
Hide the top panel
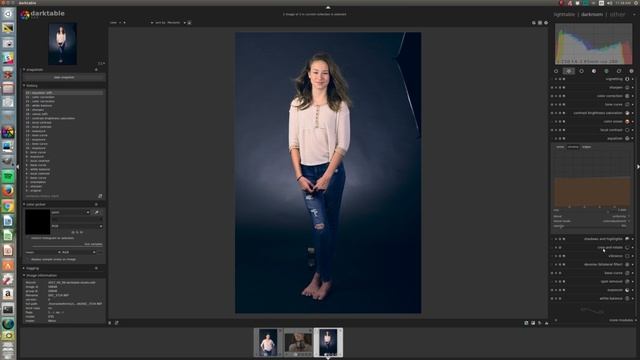coord(328,7)
